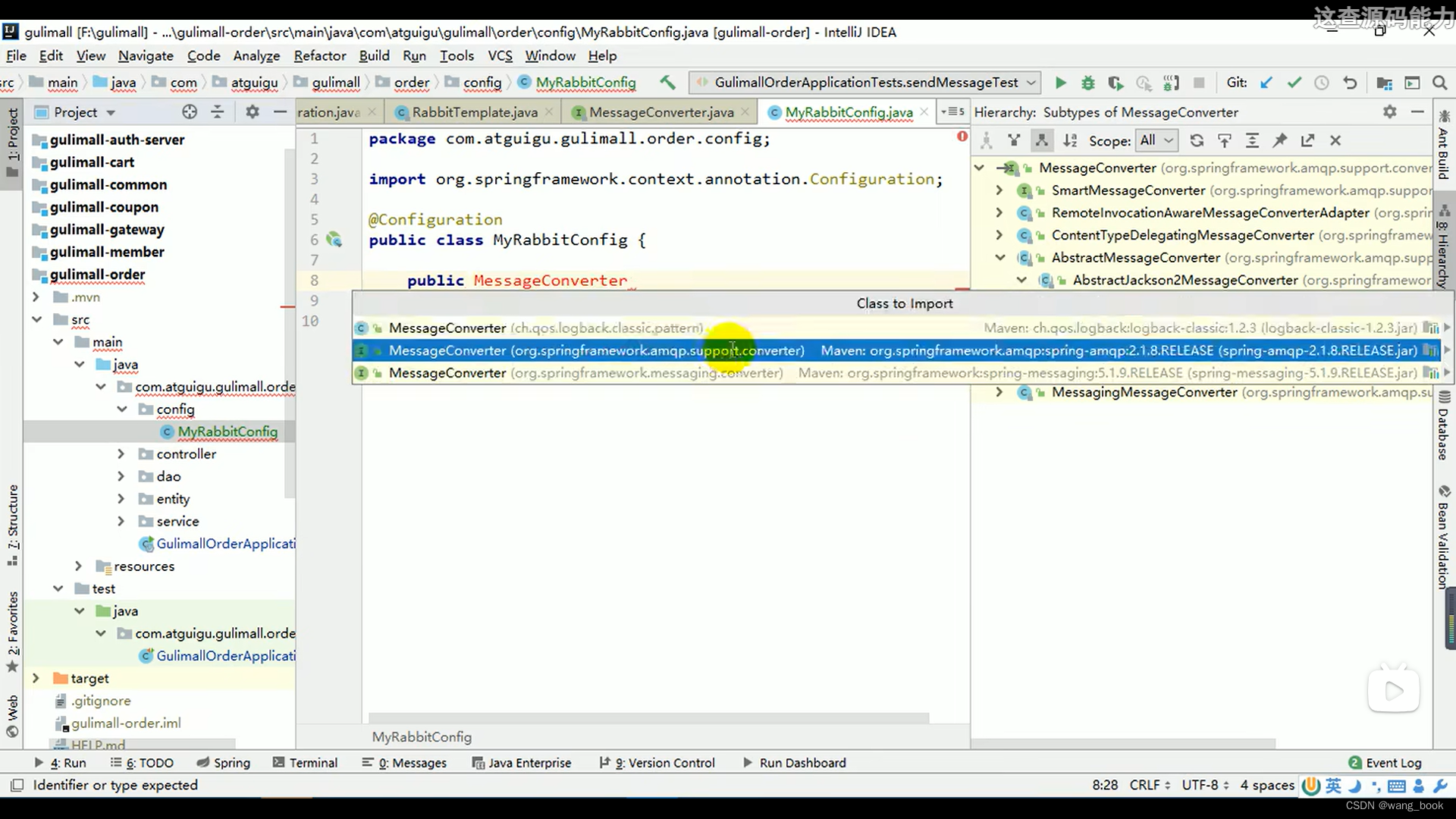Click config breadcrumb in navigation bar
Image resolution: width=1456 pixels, height=819 pixels.
pyautogui.click(x=482, y=83)
